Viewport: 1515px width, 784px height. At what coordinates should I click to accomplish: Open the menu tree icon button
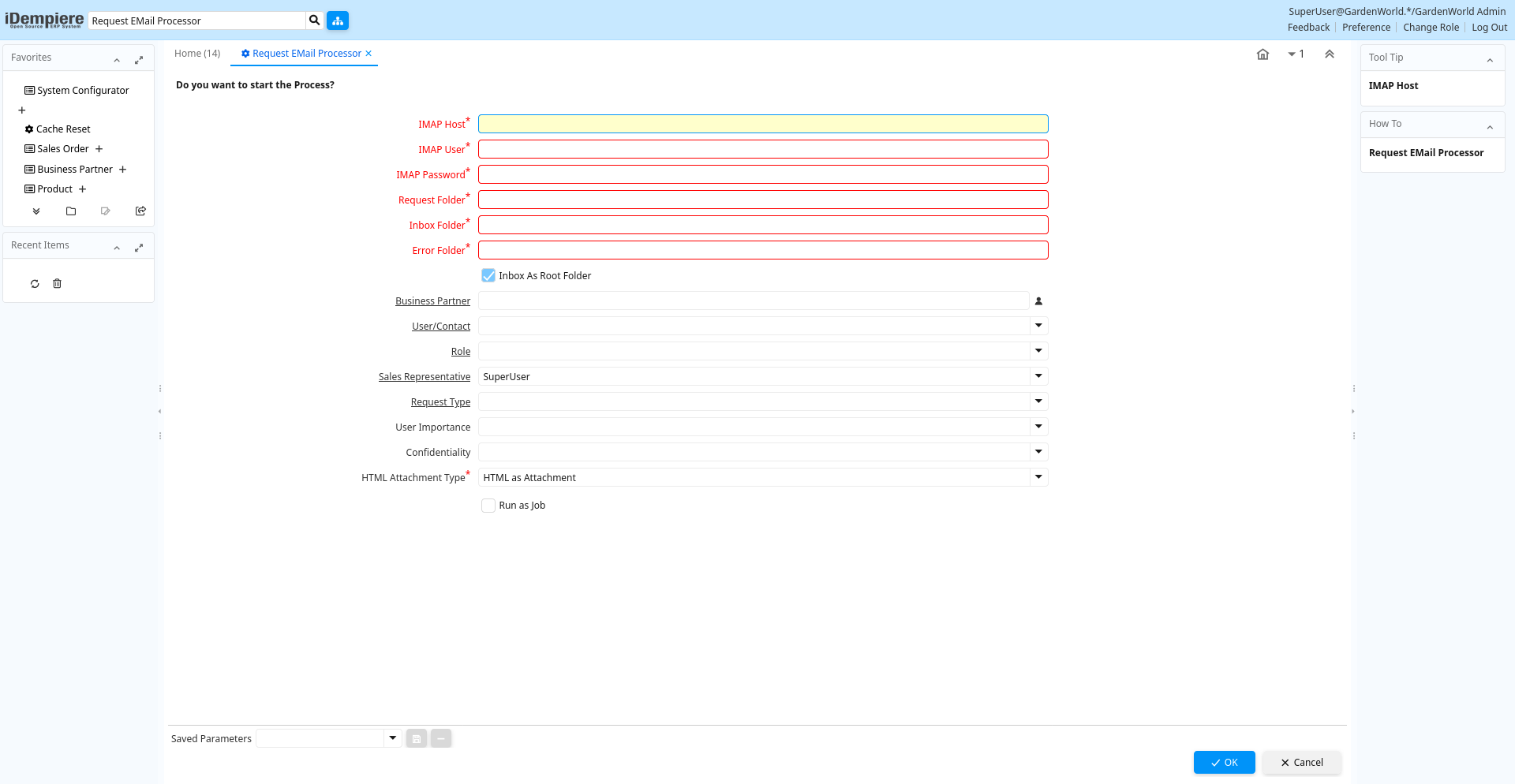[x=338, y=21]
